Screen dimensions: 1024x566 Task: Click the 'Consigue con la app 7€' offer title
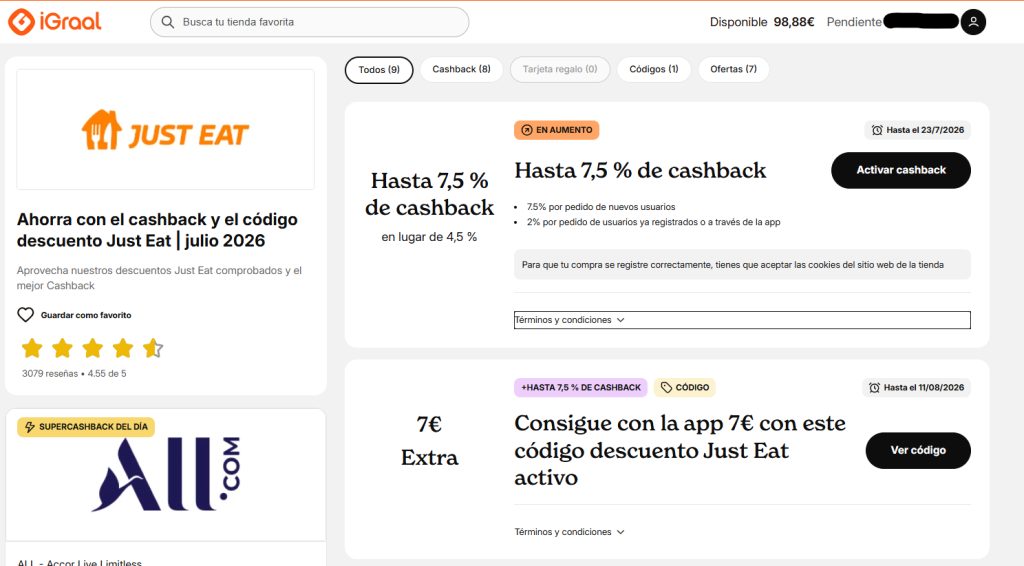pyautogui.click(x=680, y=450)
